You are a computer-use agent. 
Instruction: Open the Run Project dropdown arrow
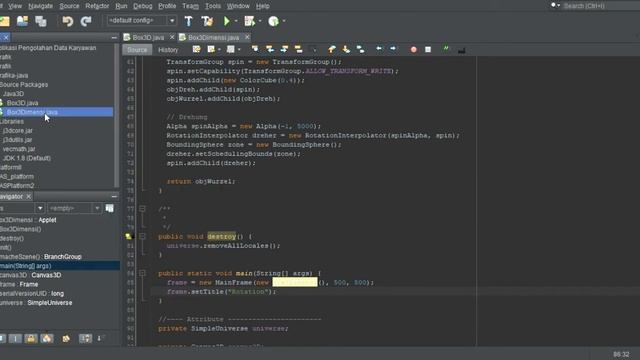[236, 21]
